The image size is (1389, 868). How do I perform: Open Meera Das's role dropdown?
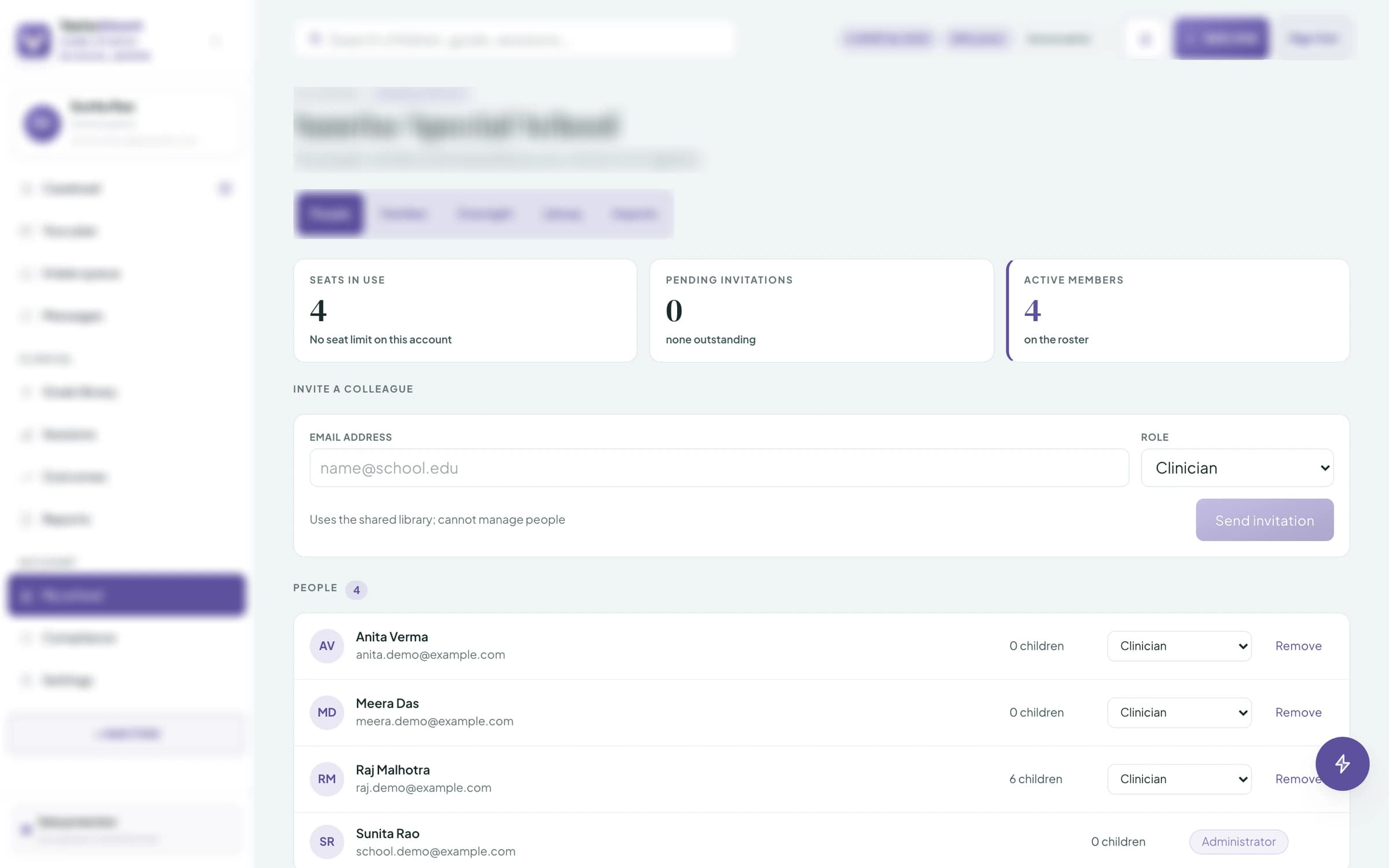pyautogui.click(x=1179, y=712)
